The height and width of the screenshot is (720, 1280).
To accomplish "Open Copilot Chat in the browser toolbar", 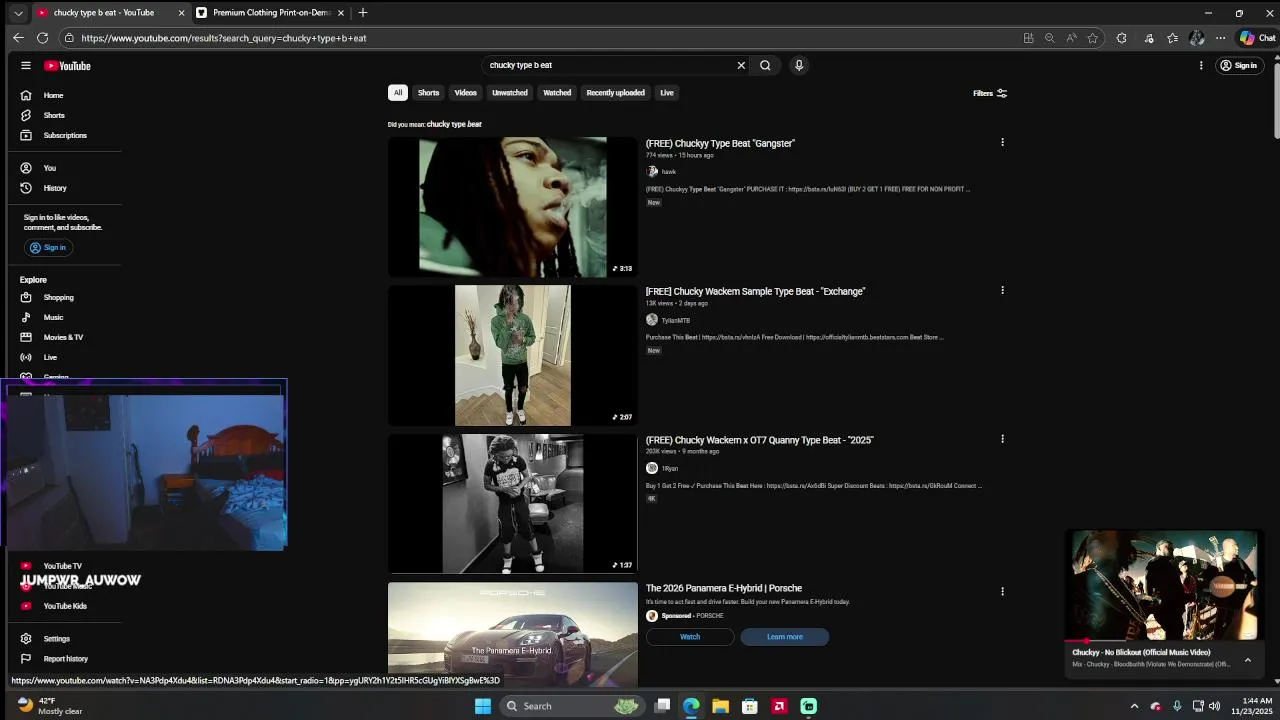I will 1257,38.
